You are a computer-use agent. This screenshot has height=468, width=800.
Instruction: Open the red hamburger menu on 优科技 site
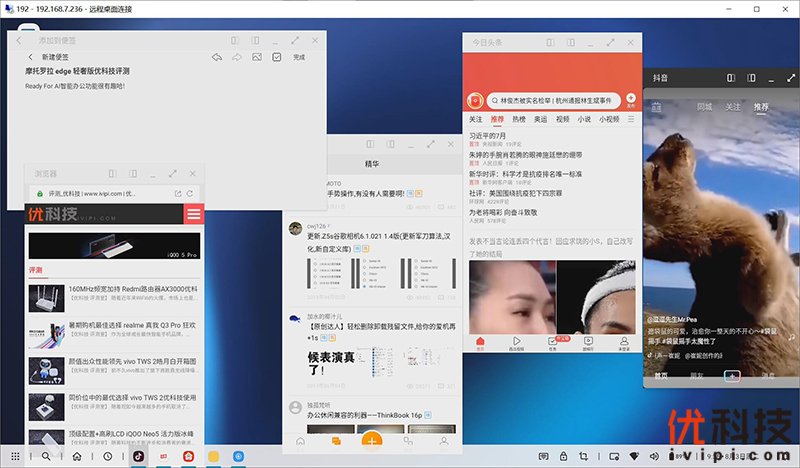(194, 214)
